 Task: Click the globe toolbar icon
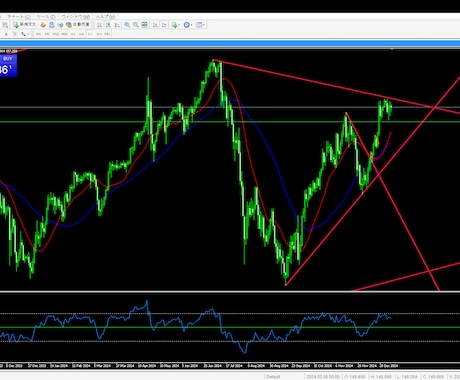coord(60,25)
